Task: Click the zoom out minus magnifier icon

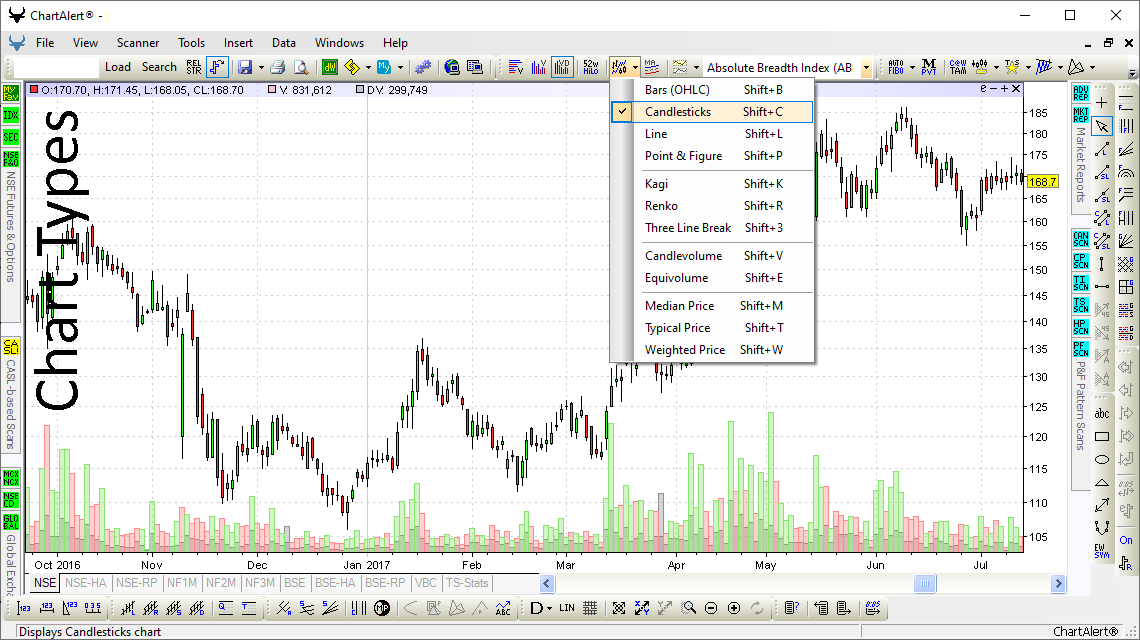Action: [711, 608]
